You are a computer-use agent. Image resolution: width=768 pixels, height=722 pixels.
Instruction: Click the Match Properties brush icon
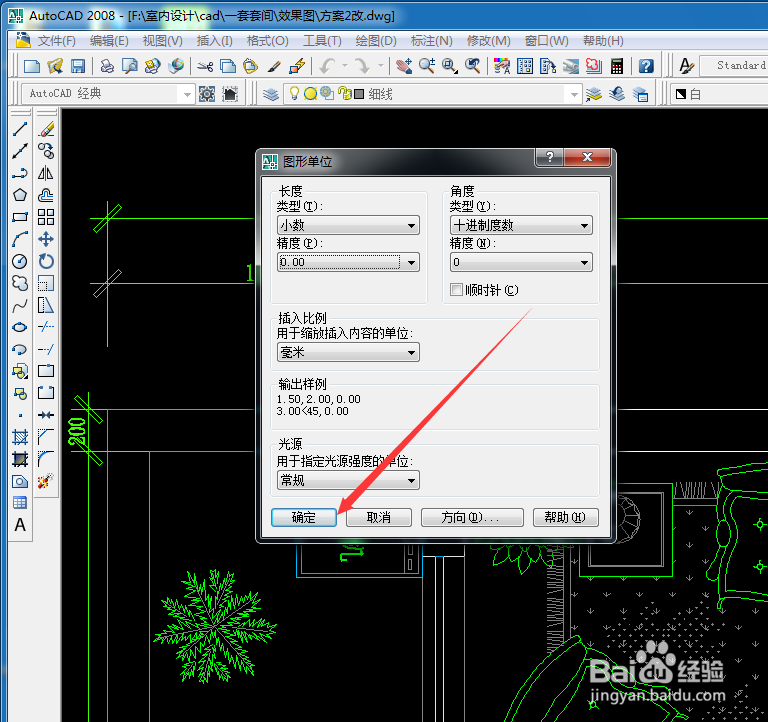click(274, 66)
